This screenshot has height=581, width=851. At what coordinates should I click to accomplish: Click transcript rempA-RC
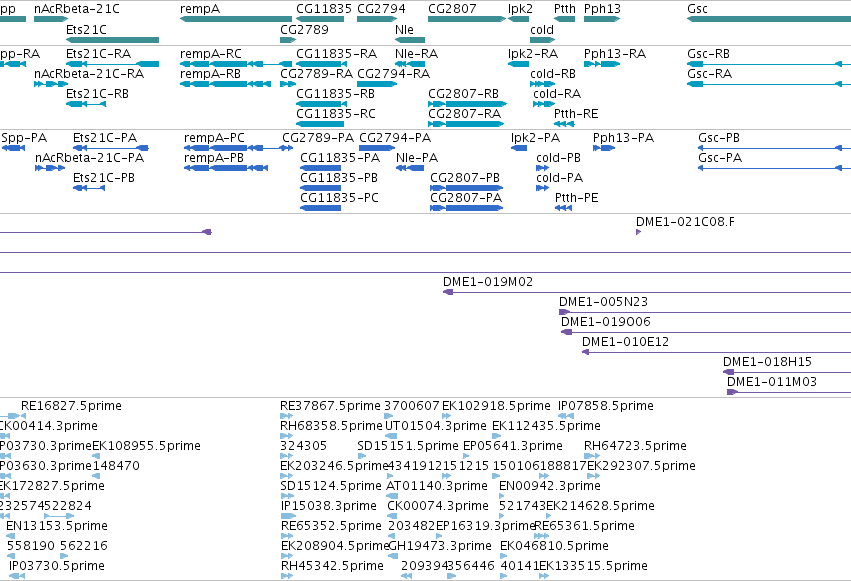click(211, 53)
